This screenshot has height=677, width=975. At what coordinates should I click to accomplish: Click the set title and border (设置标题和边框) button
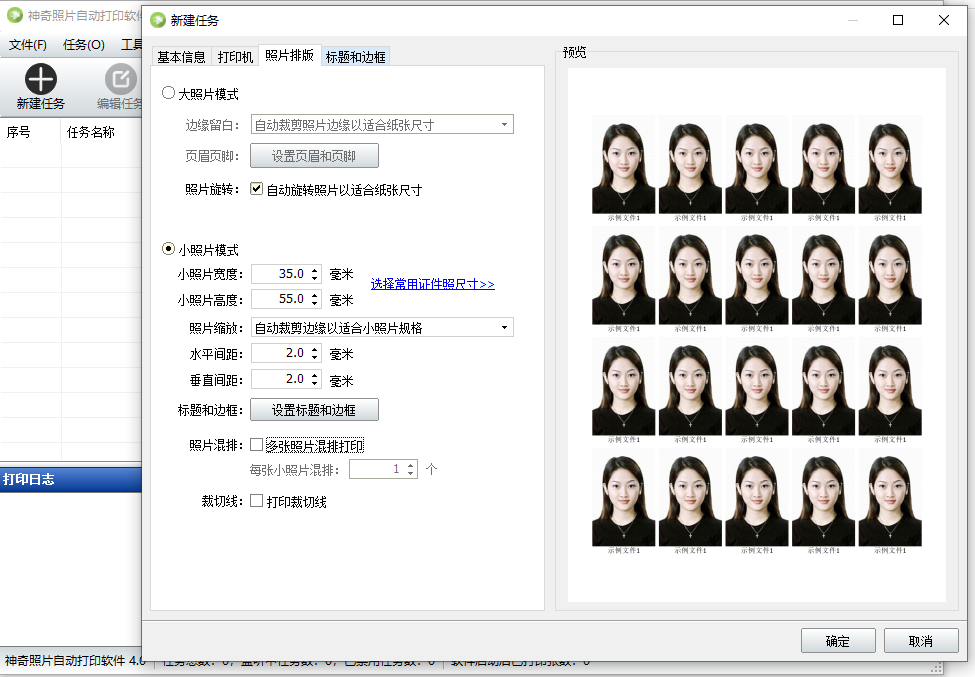(x=314, y=410)
